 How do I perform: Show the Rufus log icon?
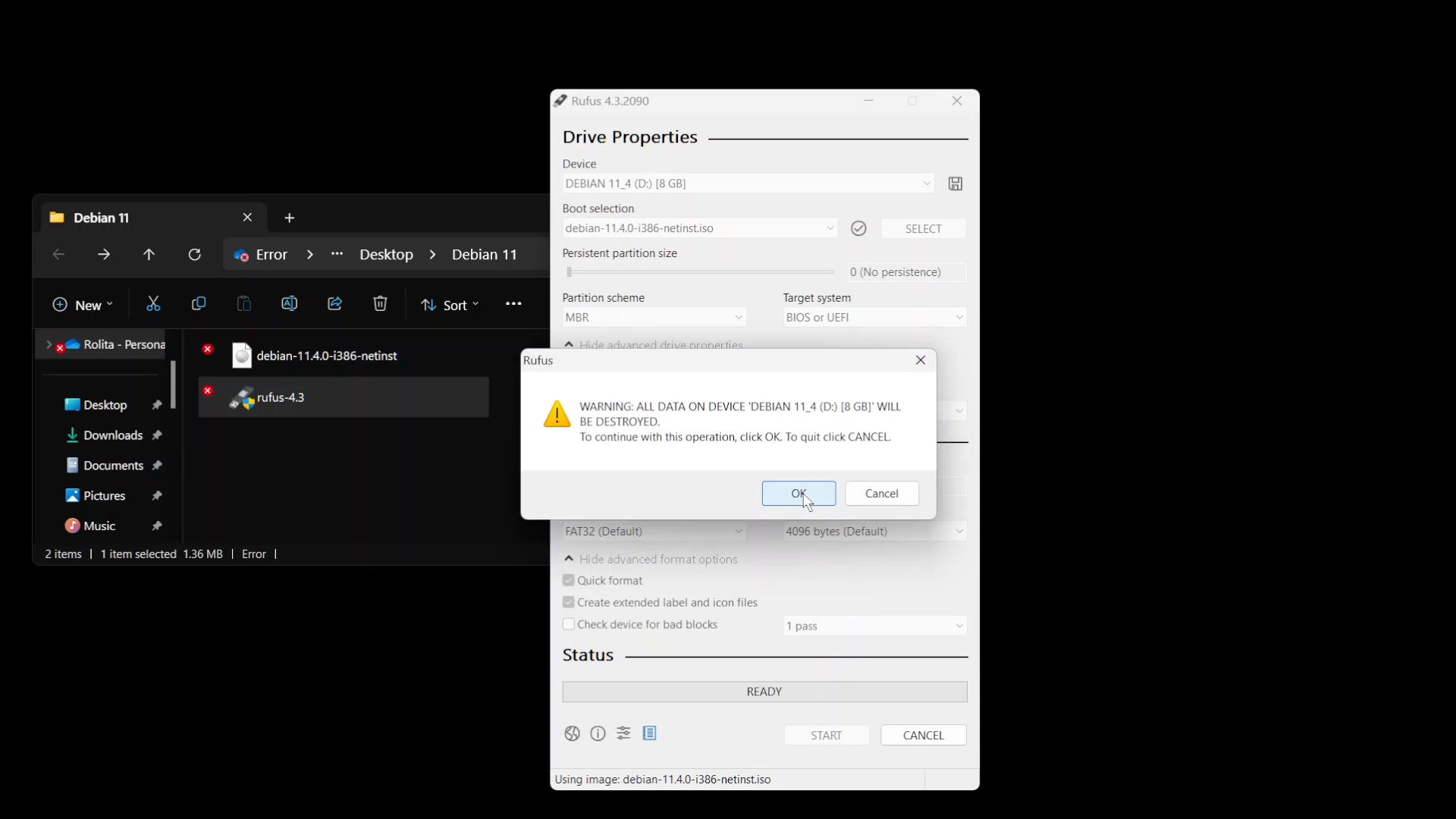(650, 733)
